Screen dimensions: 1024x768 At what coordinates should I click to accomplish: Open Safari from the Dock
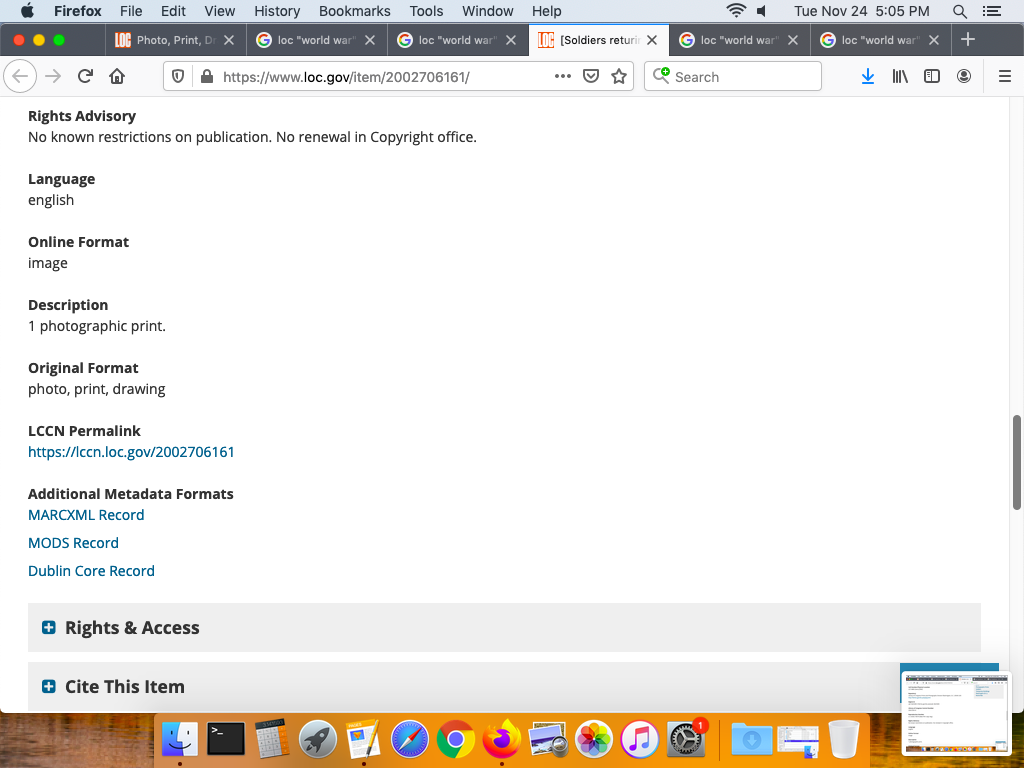[410, 740]
